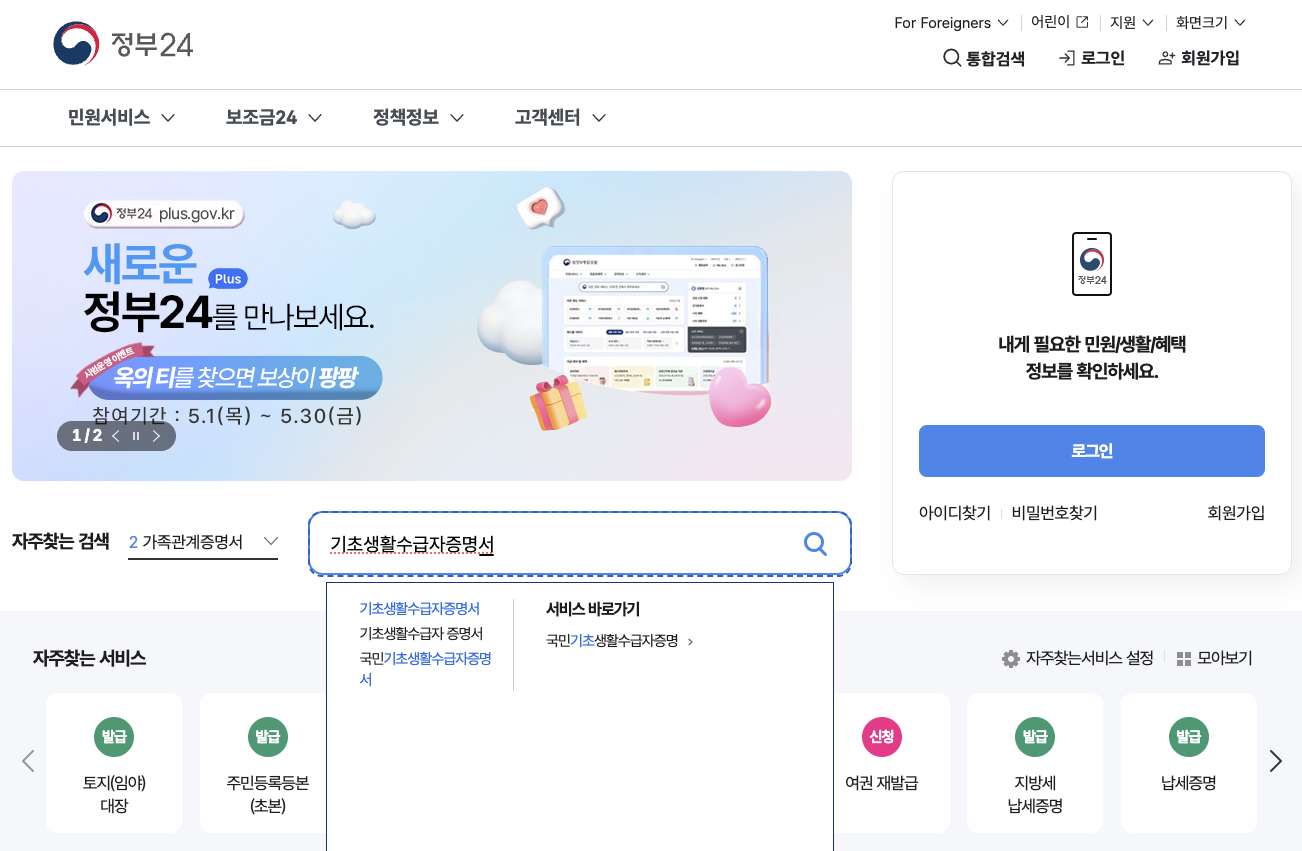Open 통합검색 magnifier search
This screenshot has width=1302, height=851.
(984, 58)
